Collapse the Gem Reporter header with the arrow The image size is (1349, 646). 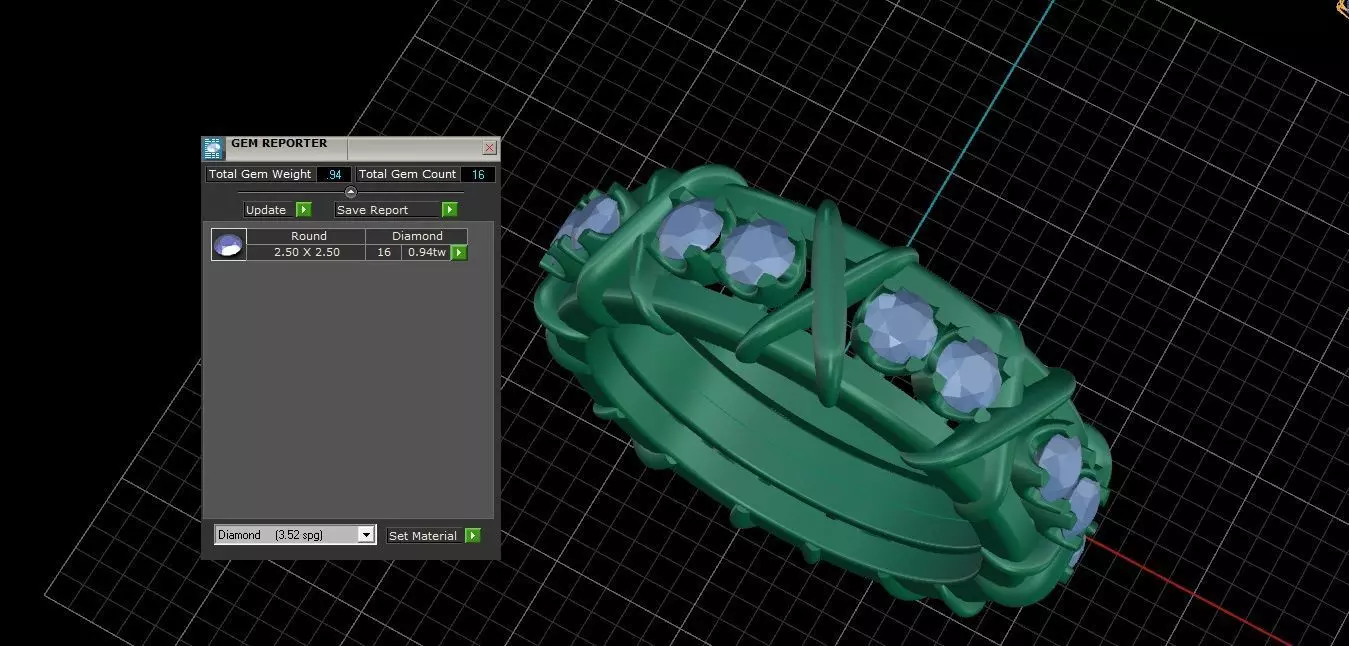coord(350,192)
